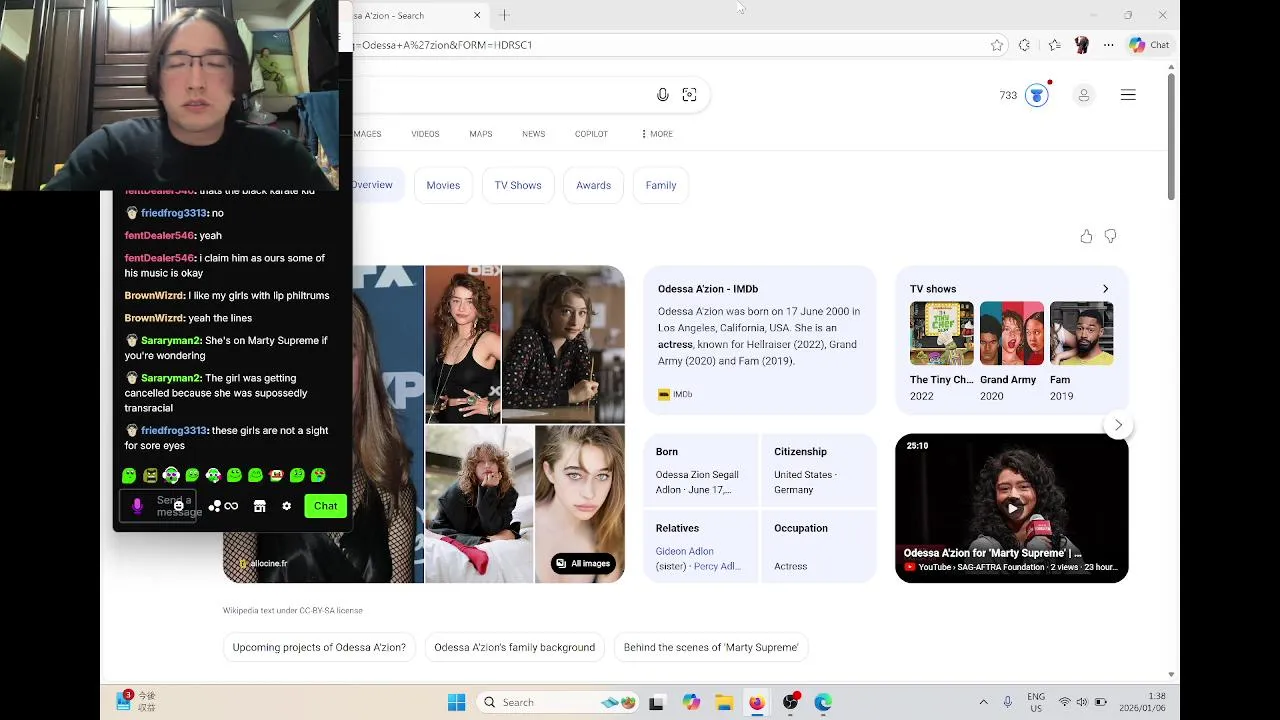
Task: Open the visual search camera icon
Action: point(689,95)
